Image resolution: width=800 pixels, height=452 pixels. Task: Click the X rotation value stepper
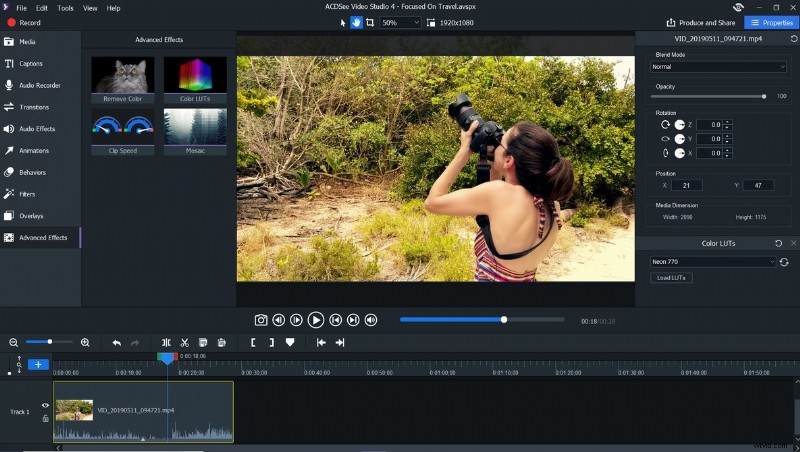[728, 153]
